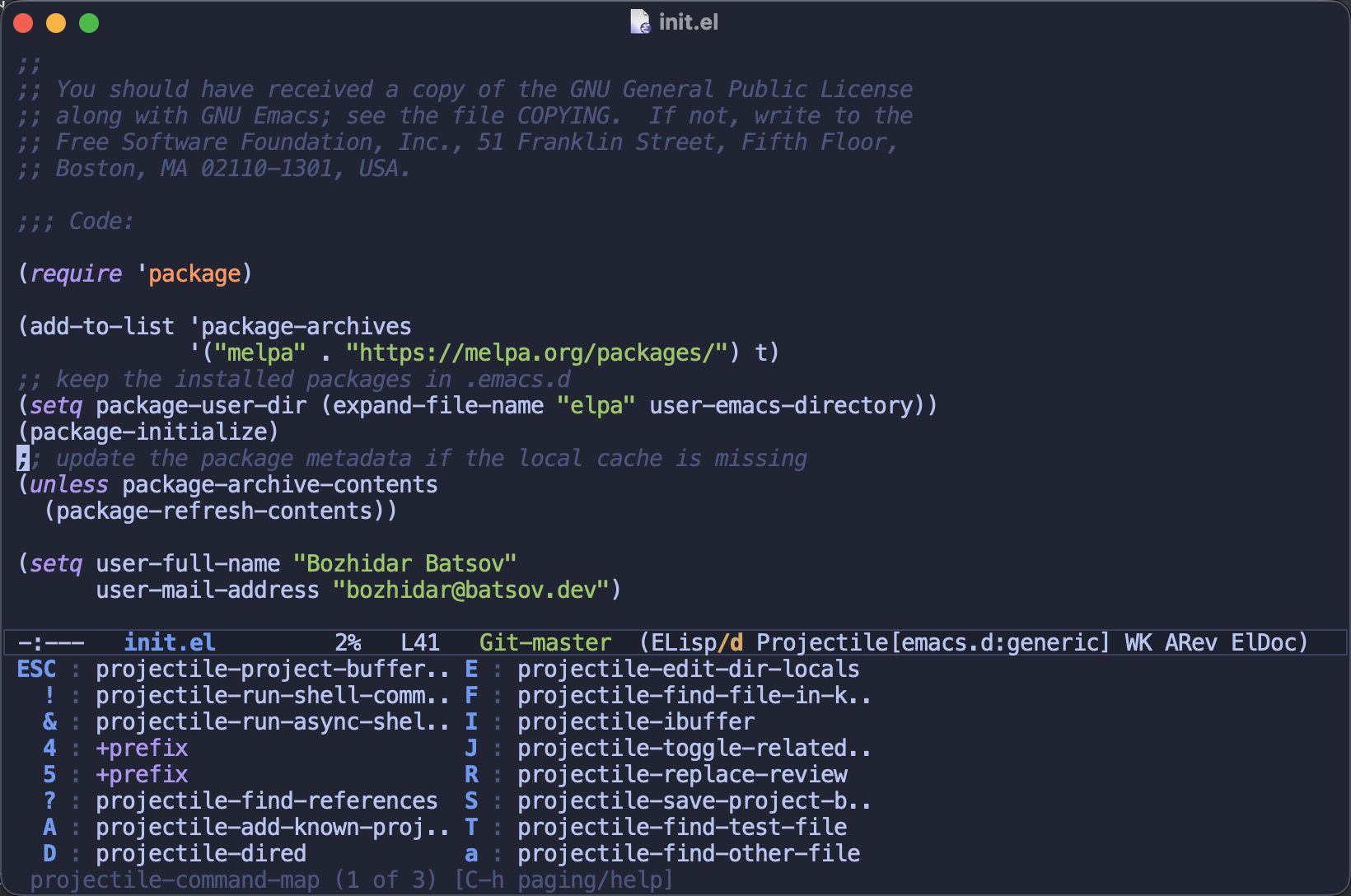The image size is (1351, 896).
Task: Toggle the WK which-key minor mode indicator
Action: tap(1138, 642)
